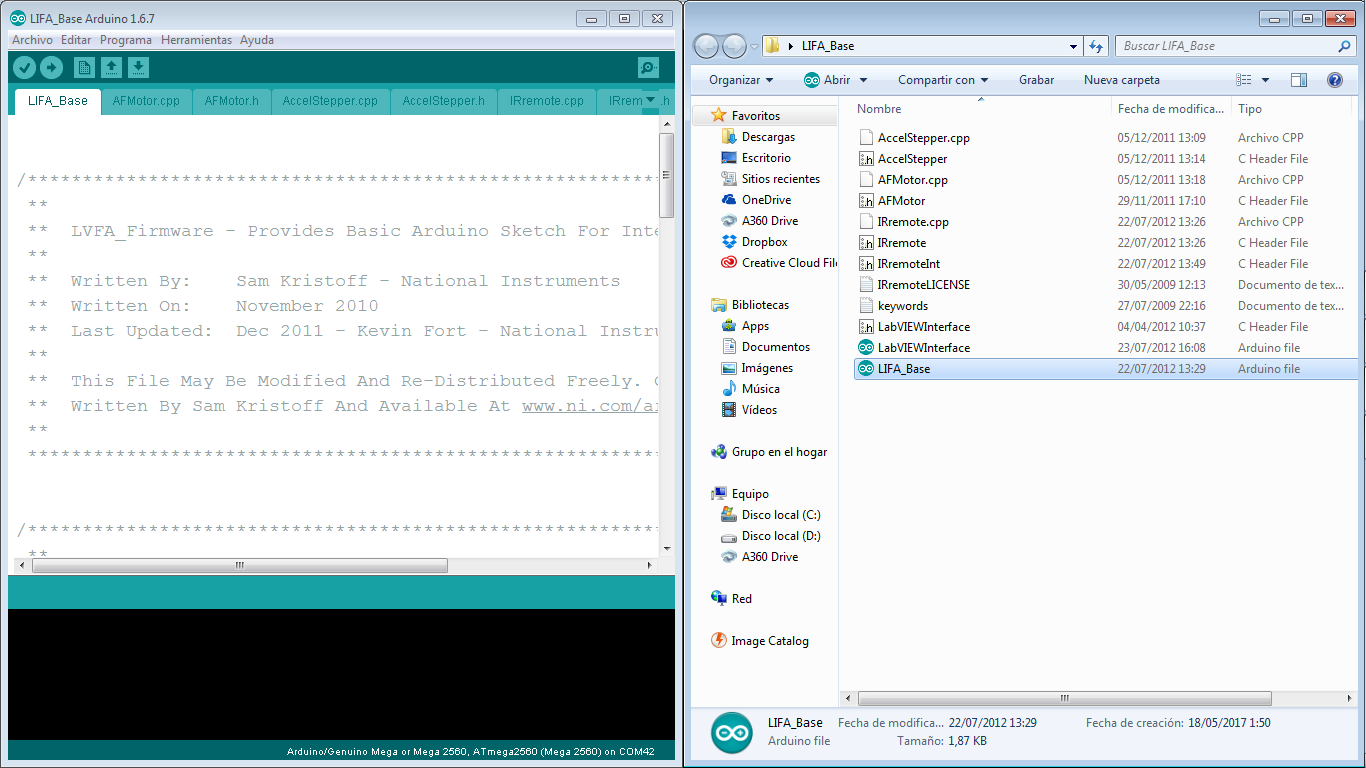Click the Nueva carpeta button

(1122, 80)
